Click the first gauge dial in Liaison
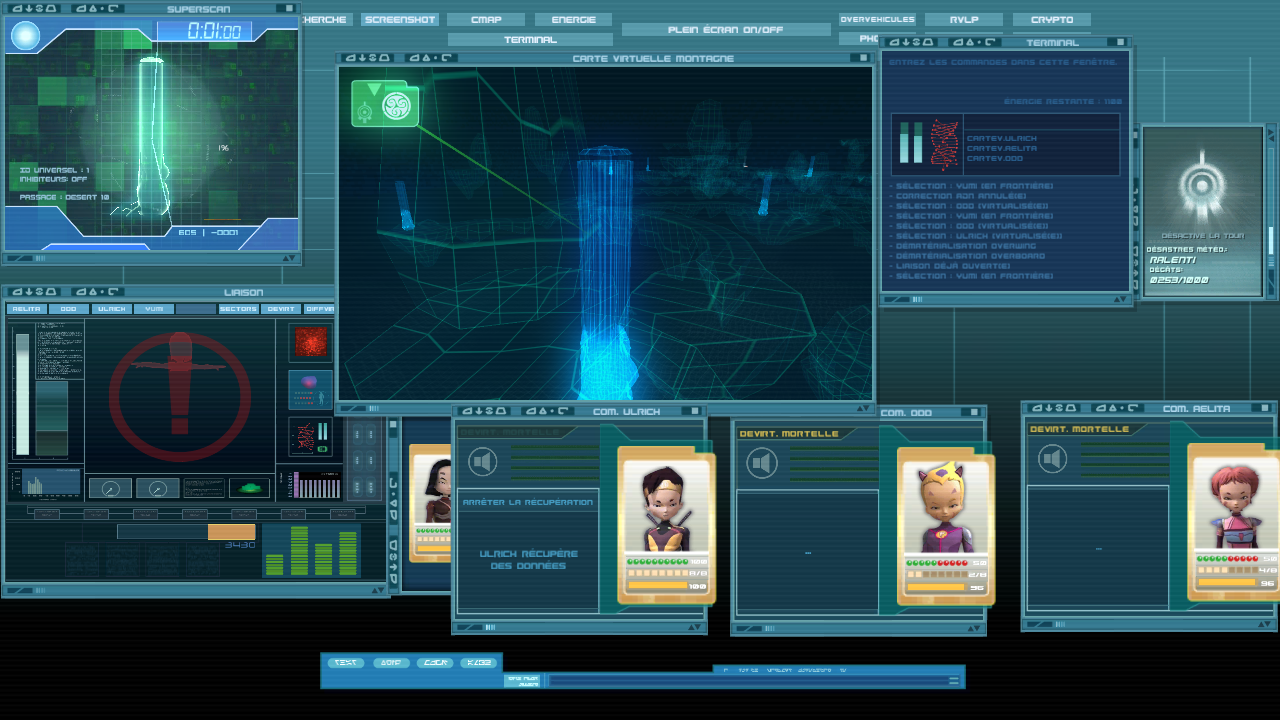Image resolution: width=1280 pixels, height=720 pixels. point(110,488)
